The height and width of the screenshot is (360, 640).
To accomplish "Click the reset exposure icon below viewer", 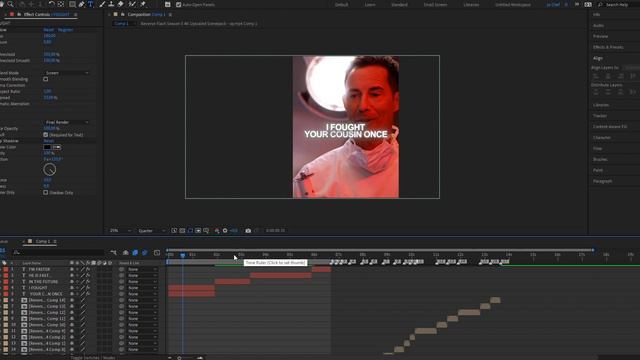I will pos(225,231).
